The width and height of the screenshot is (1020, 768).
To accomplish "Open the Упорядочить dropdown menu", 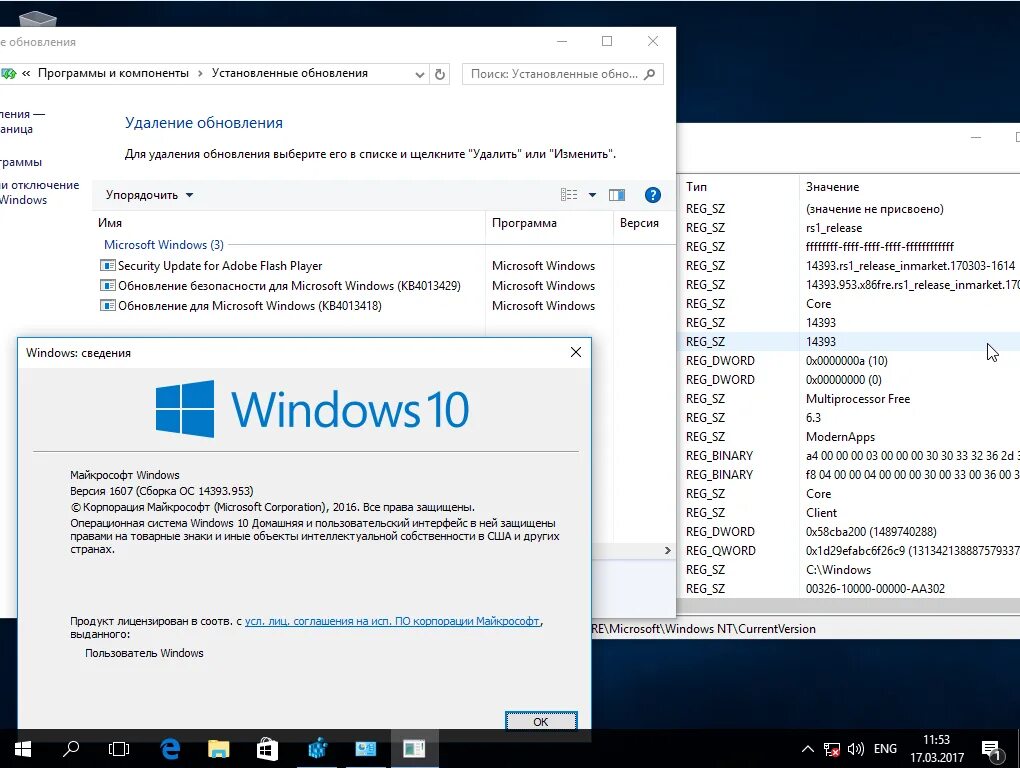I will coord(150,195).
